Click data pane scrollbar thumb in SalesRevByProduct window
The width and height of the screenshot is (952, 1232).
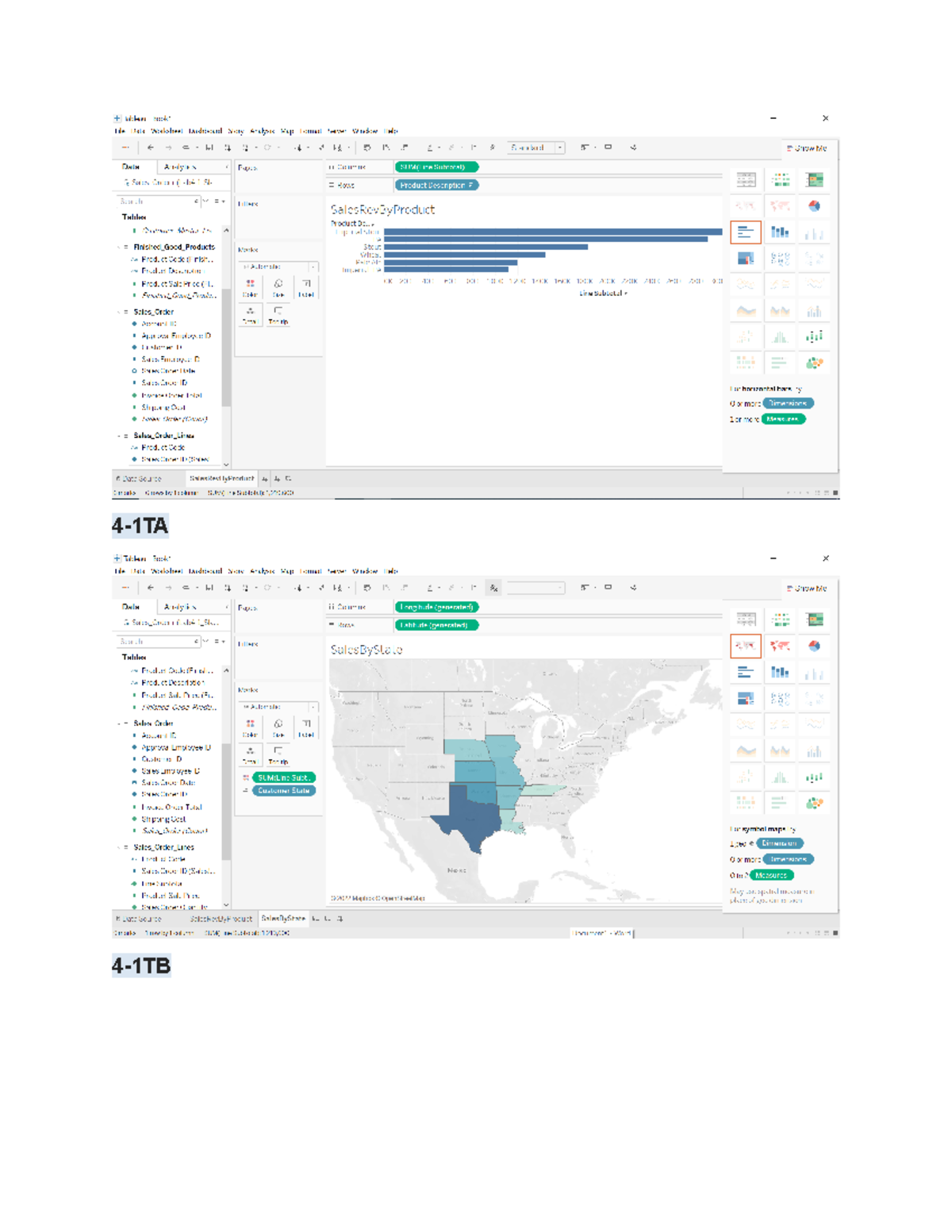pyautogui.click(x=226, y=347)
